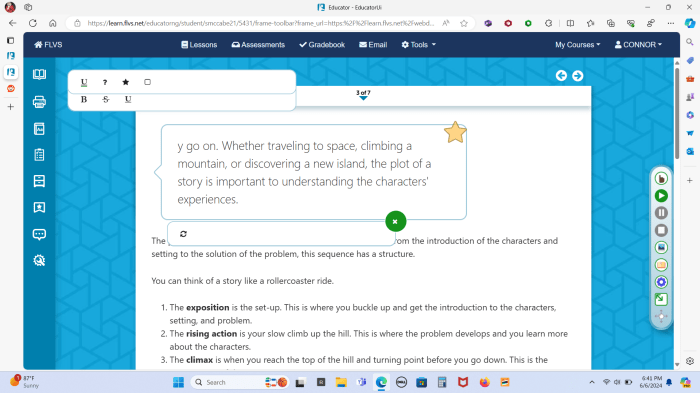Click the orange book reader tool

661,265
